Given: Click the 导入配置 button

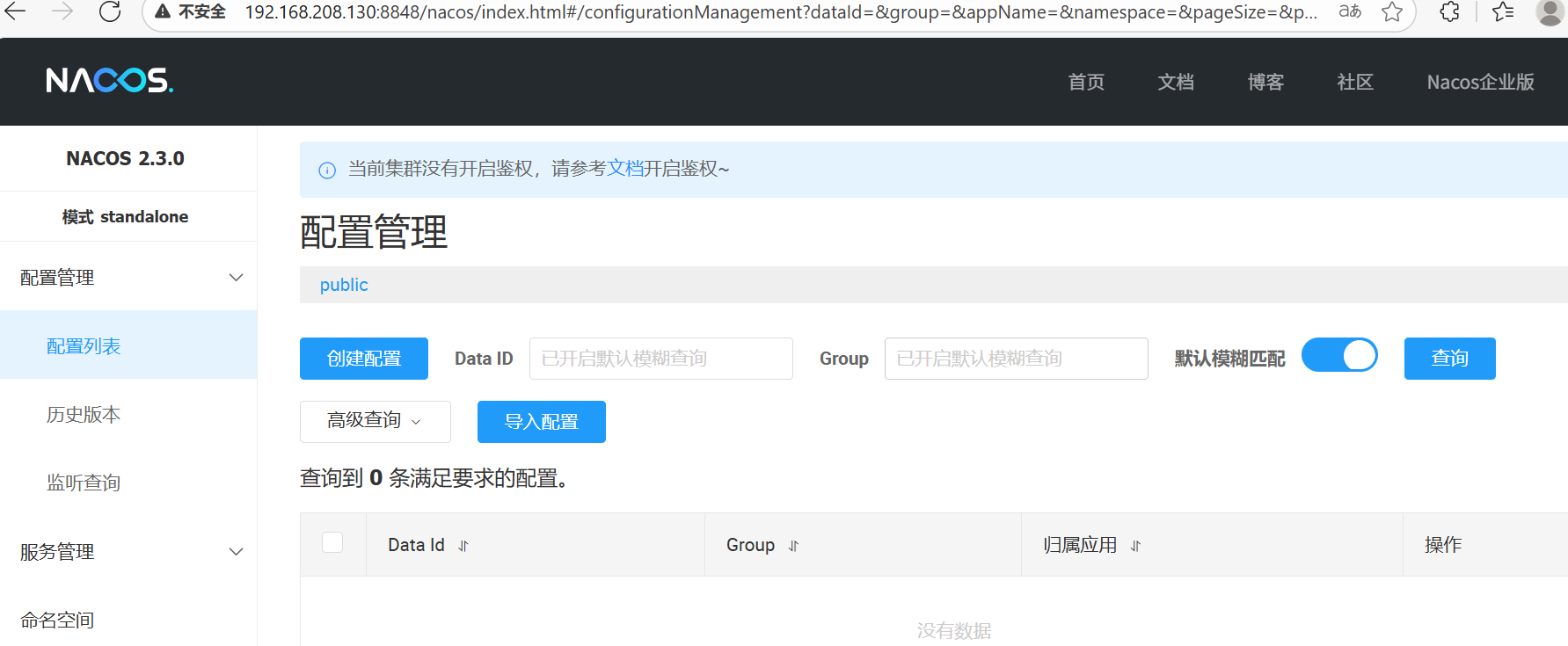Looking at the screenshot, I should (x=542, y=422).
